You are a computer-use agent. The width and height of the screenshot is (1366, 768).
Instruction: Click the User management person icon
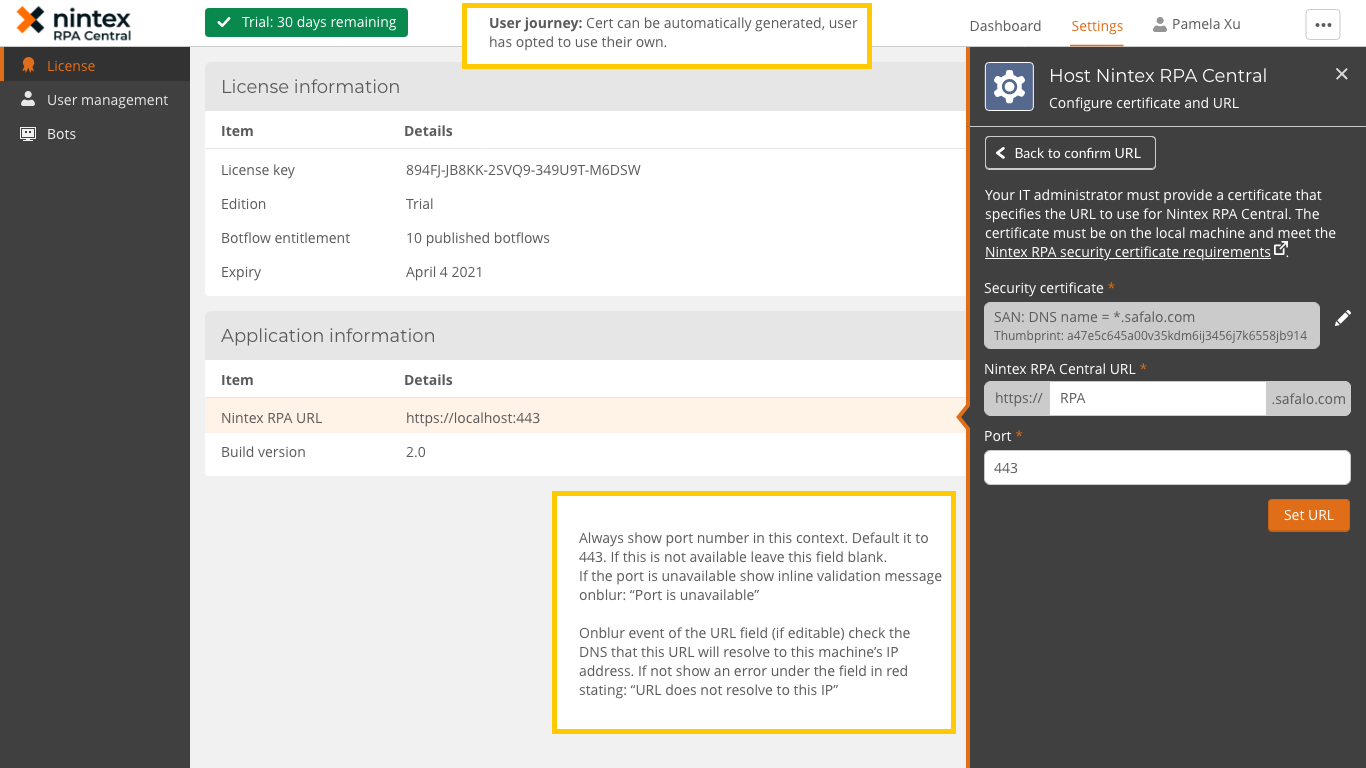pos(28,100)
